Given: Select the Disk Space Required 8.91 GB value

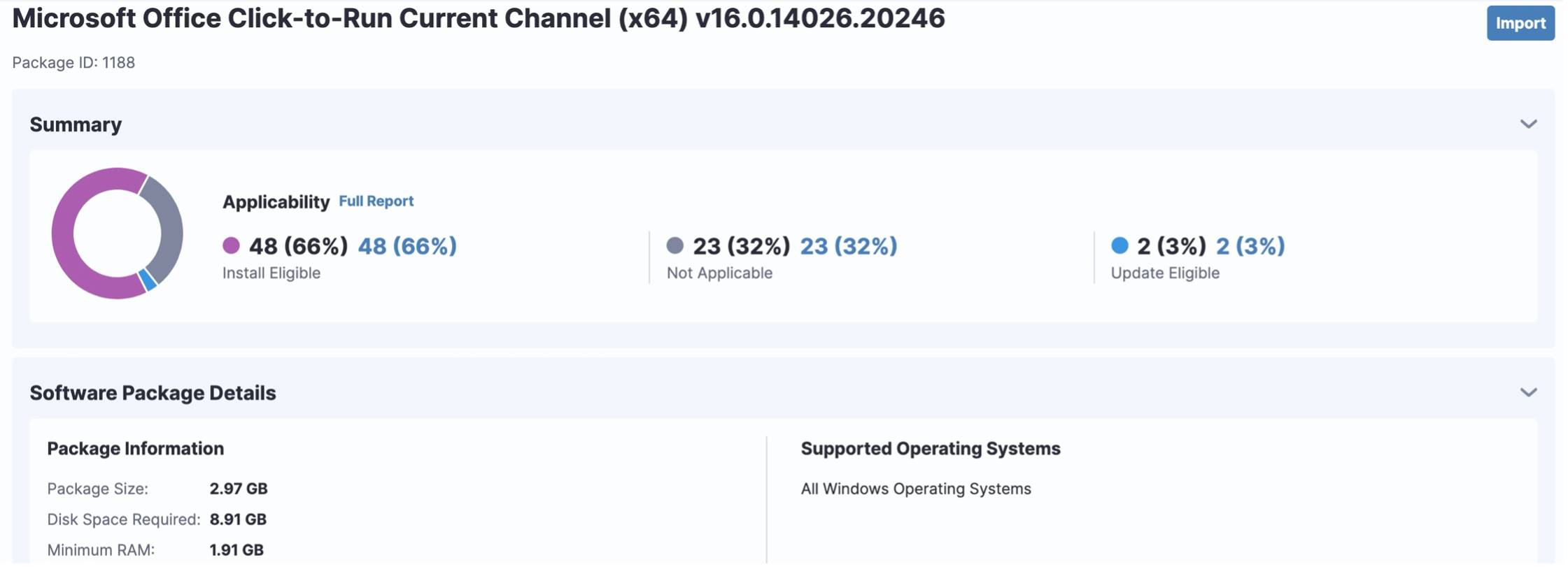Looking at the screenshot, I should point(238,519).
